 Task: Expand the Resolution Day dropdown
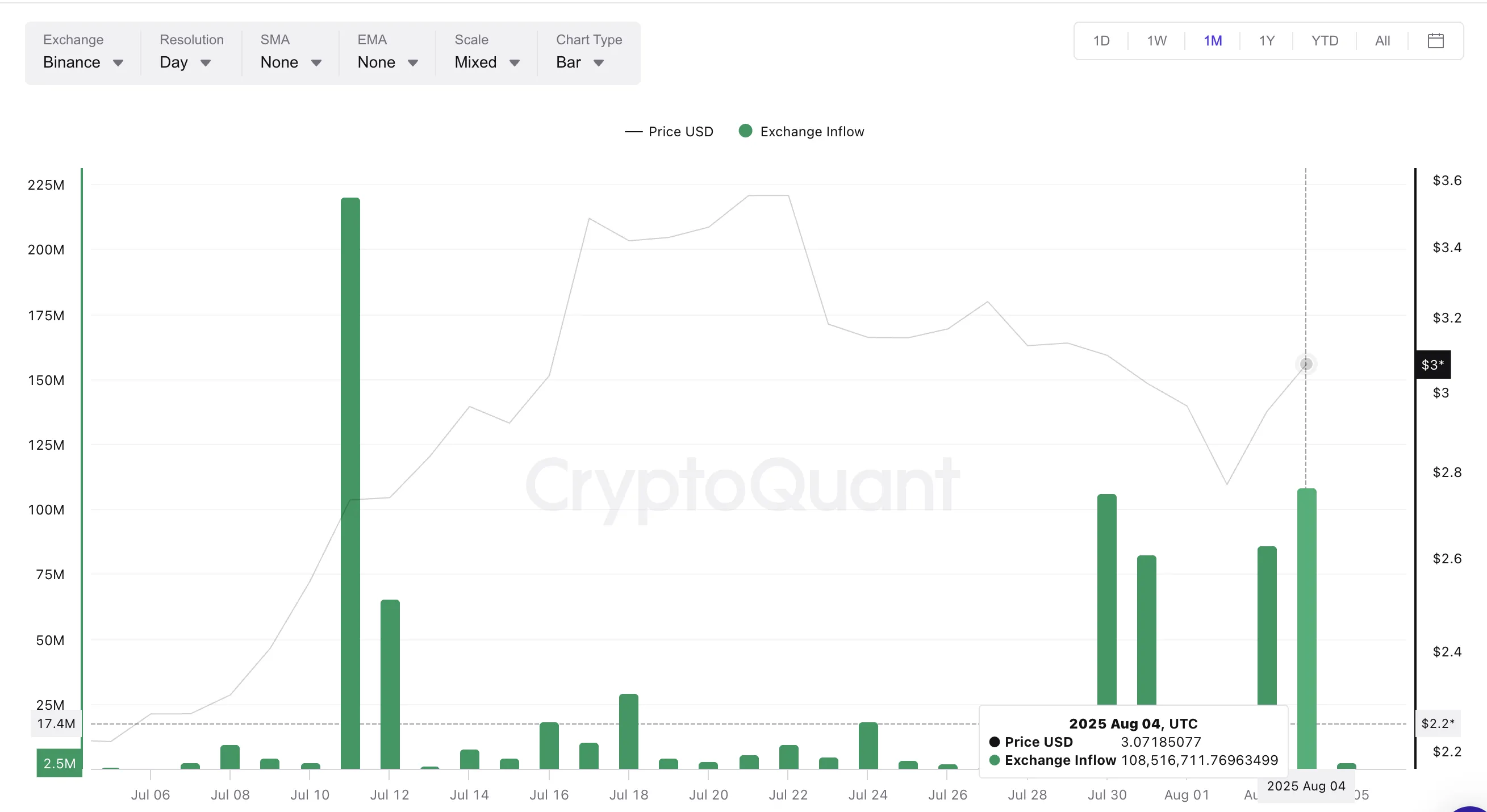185,62
